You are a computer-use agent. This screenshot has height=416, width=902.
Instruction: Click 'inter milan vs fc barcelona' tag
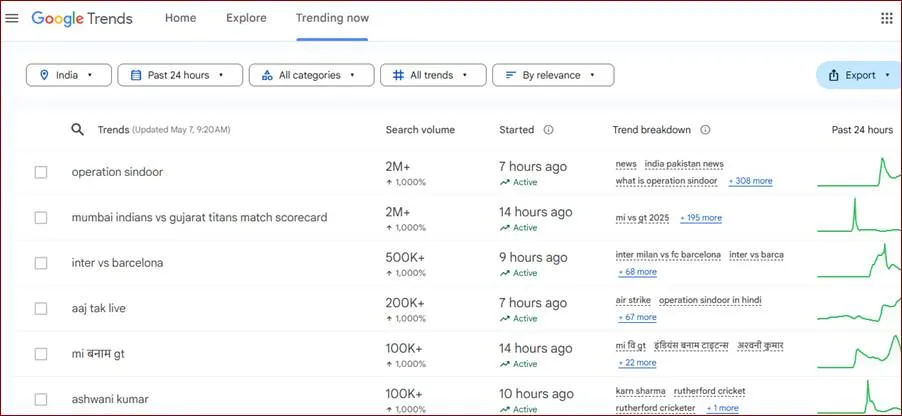(x=668, y=255)
